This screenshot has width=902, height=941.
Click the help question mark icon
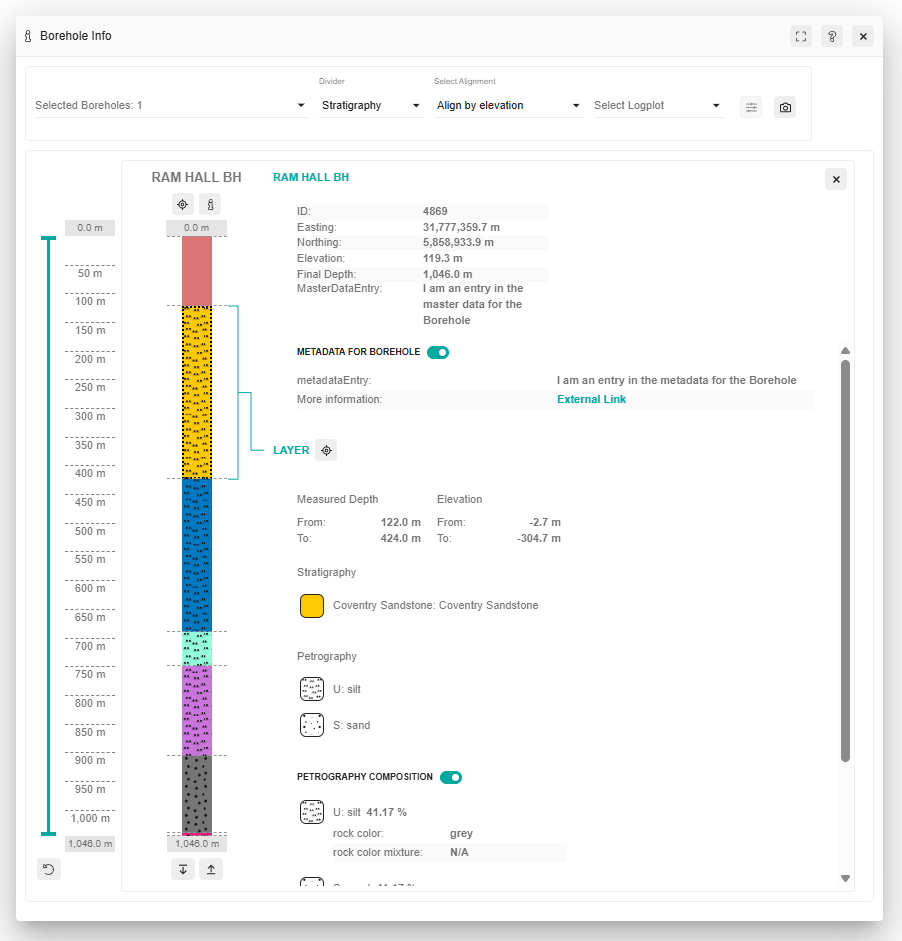pyautogui.click(x=831, y=36)
